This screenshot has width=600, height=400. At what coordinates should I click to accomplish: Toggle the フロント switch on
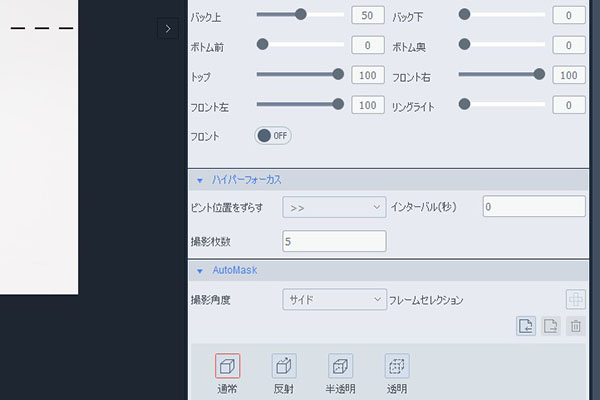point(273,135)
